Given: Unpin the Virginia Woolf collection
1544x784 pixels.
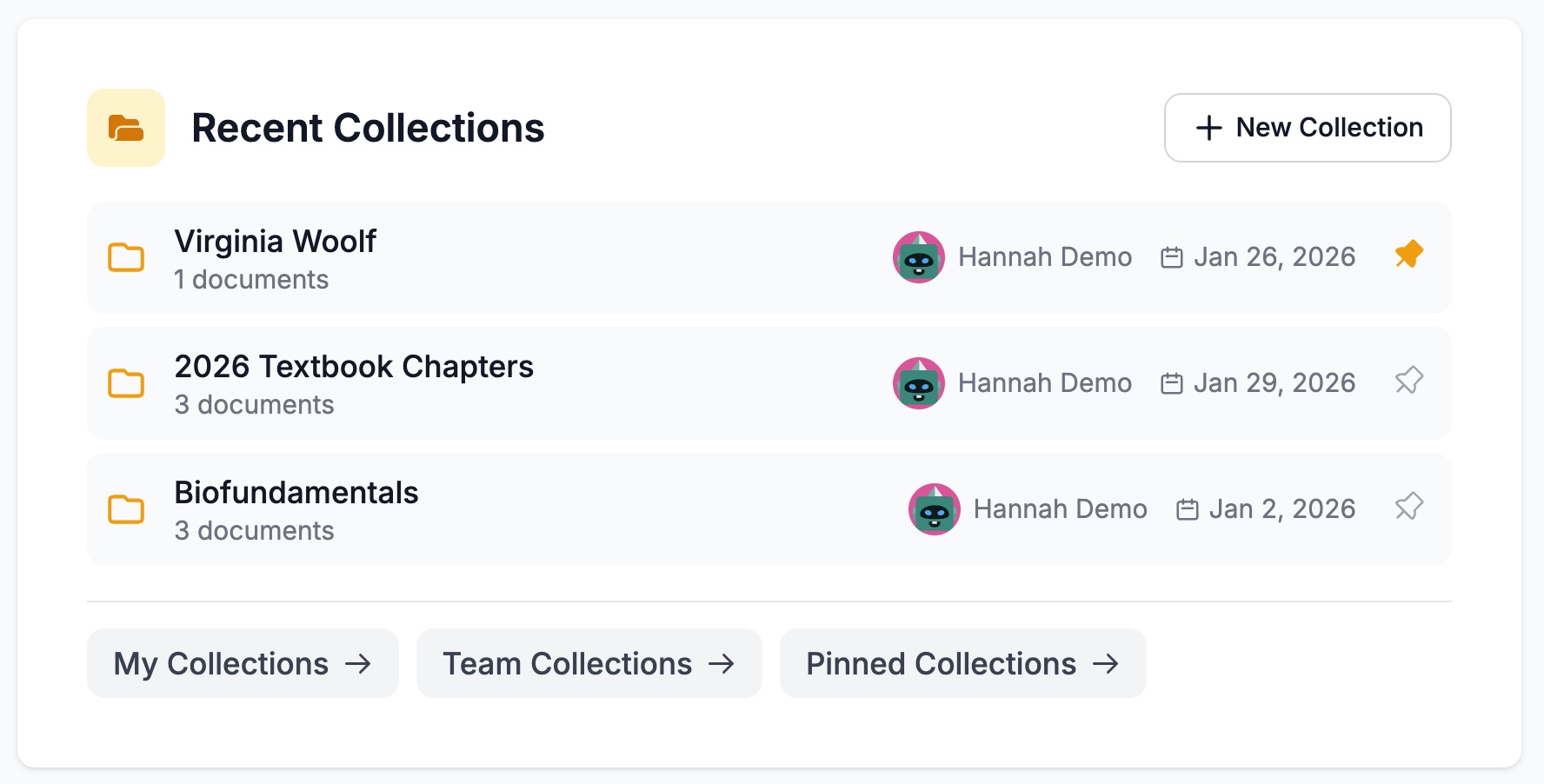Looking at the screenshot, I should coord(1408,255).
